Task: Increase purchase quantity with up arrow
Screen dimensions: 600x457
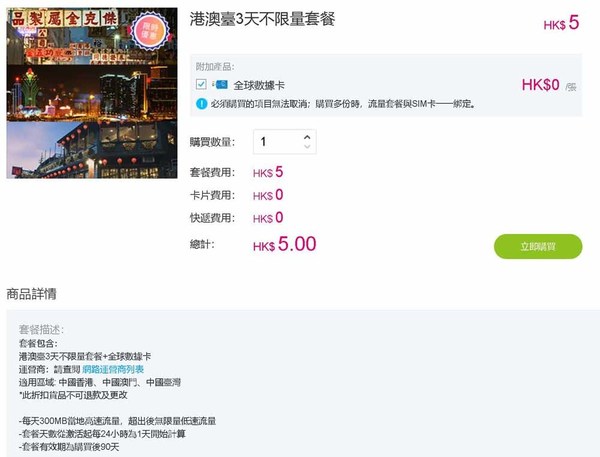Action: tap(307, 137)
